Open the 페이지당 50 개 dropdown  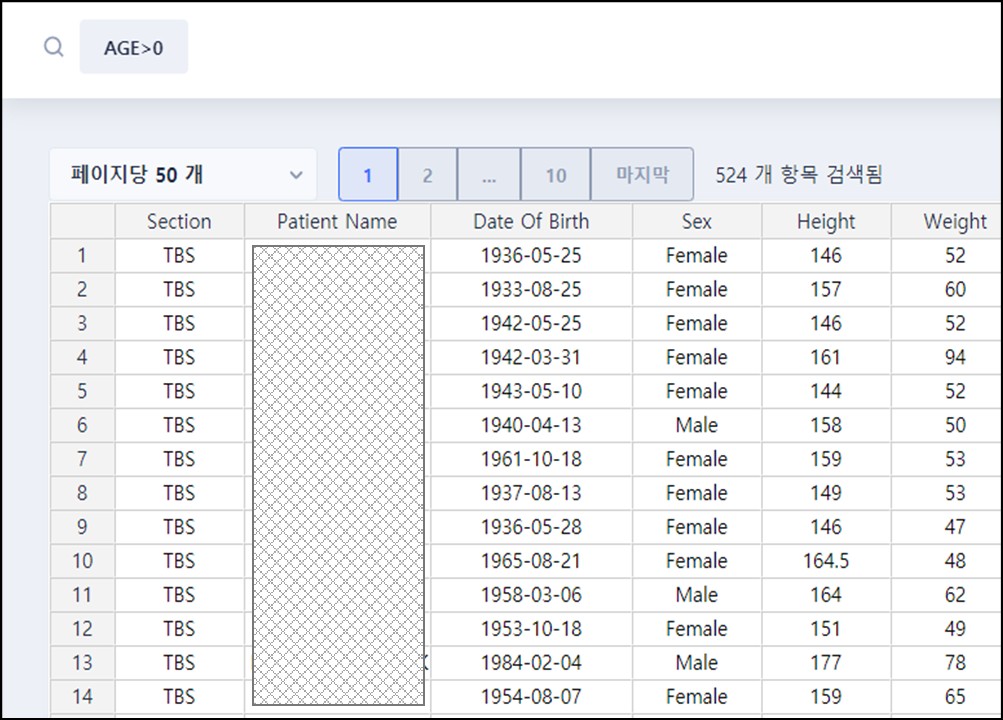tap(183, 175)
